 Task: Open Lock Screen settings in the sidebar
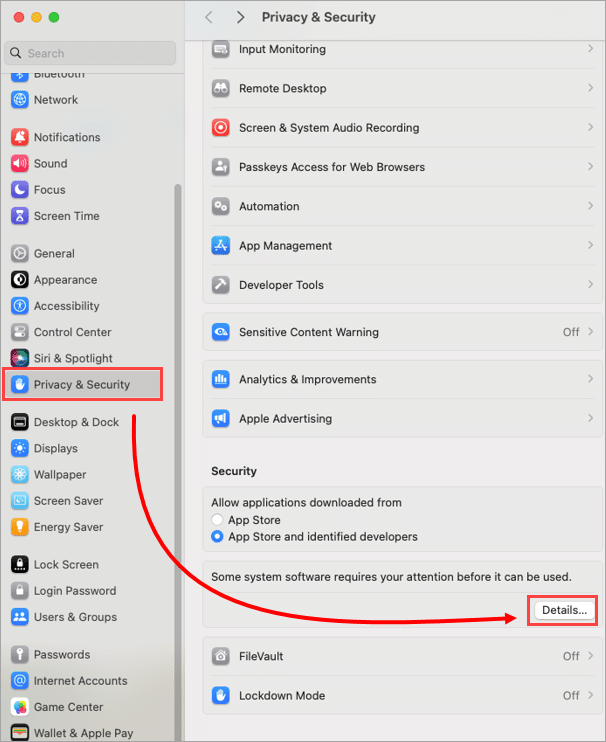click(x=55, y=565)
